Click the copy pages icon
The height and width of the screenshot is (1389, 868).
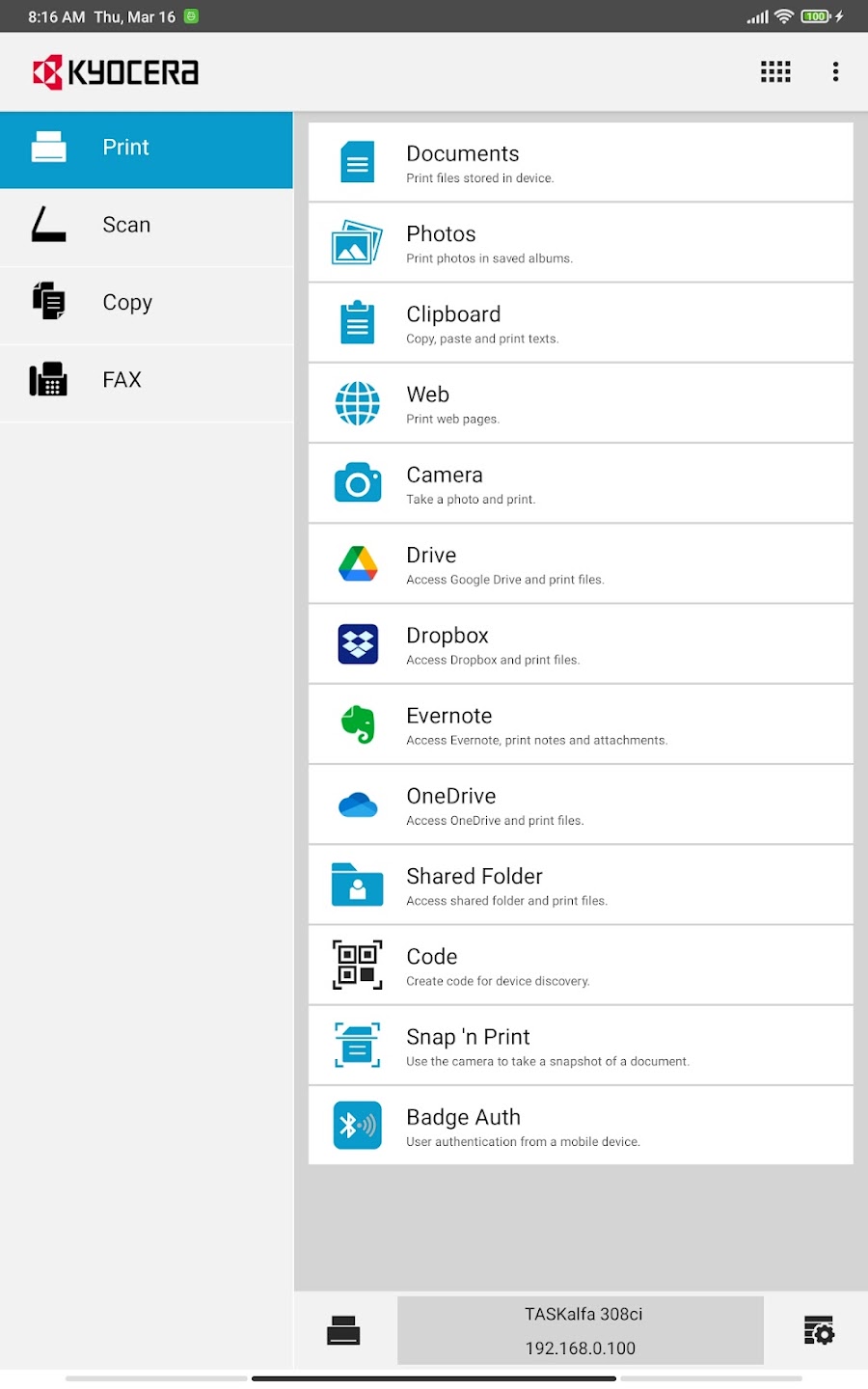[x=48, y=301]
